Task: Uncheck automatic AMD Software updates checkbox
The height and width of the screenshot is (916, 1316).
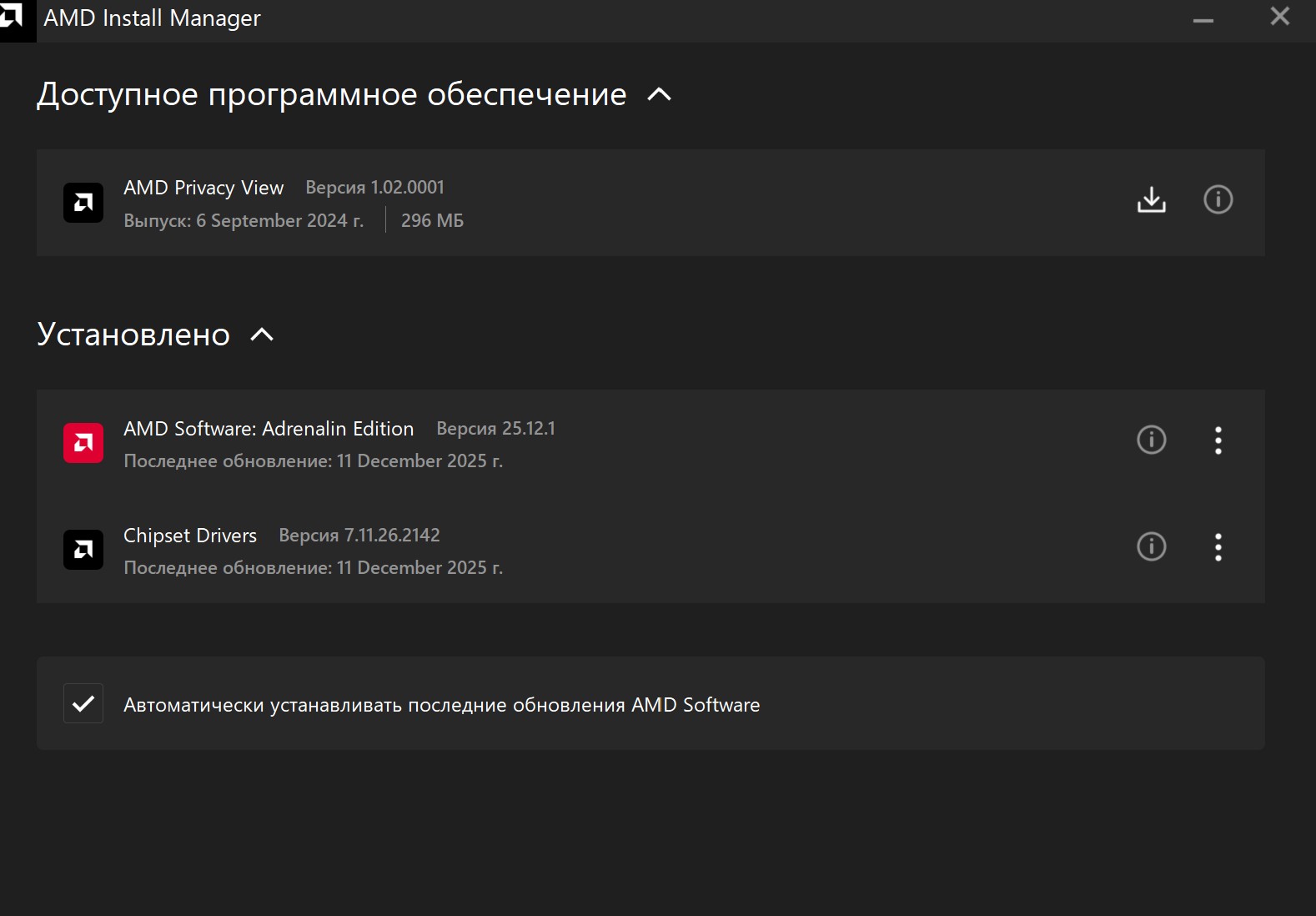Action: click(x=83, y=703)
